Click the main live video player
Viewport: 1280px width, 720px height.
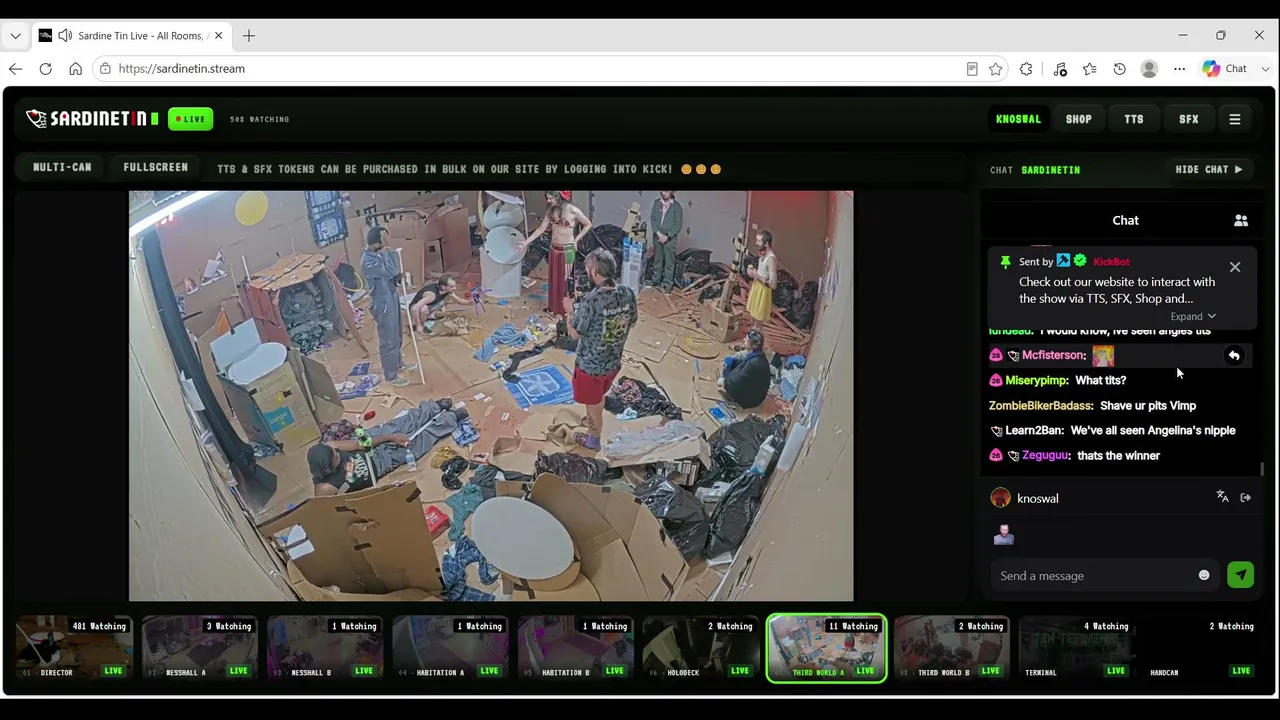click(x=491, y=396)
